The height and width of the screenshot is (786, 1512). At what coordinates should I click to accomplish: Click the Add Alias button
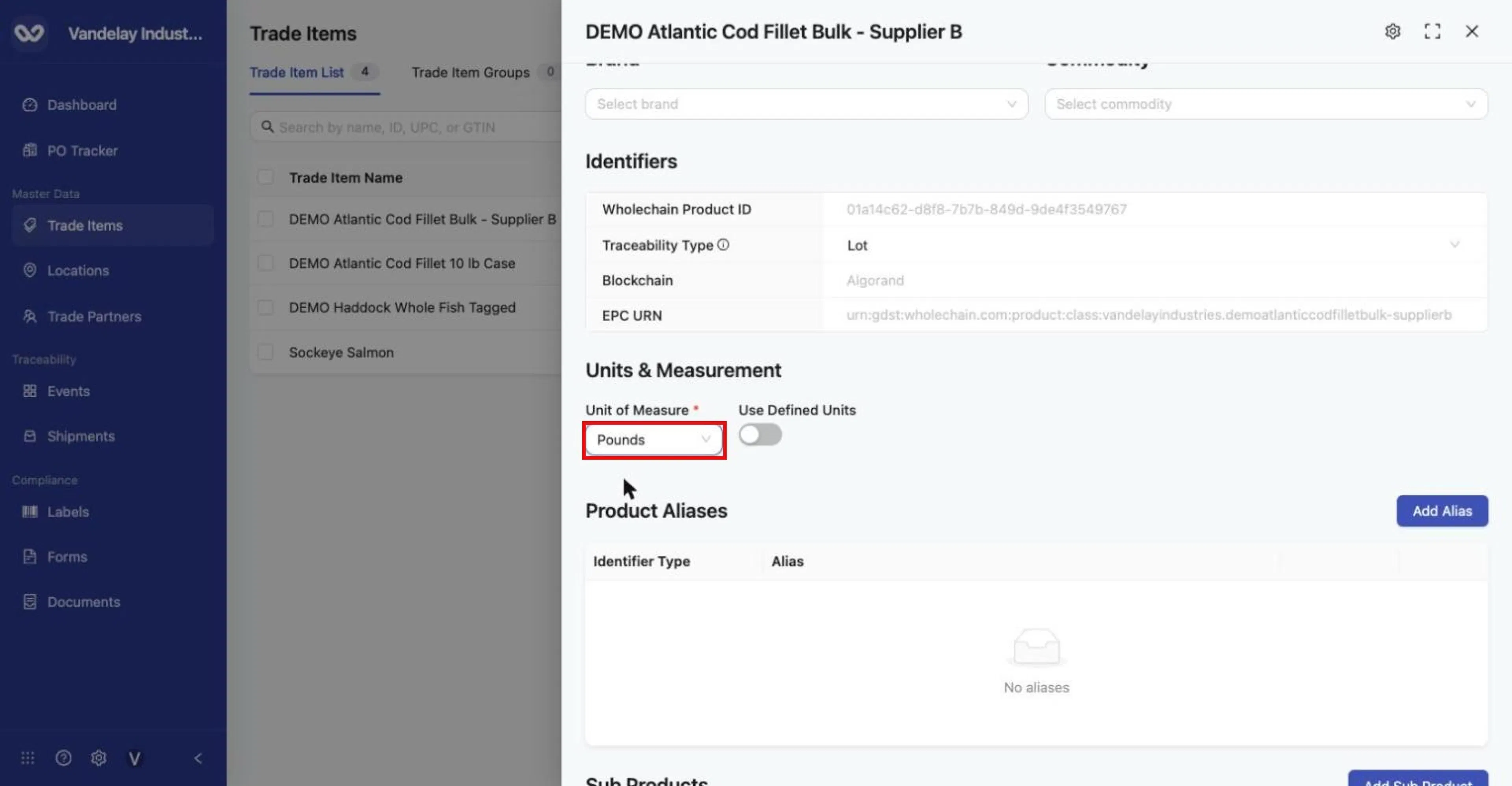1442,511
